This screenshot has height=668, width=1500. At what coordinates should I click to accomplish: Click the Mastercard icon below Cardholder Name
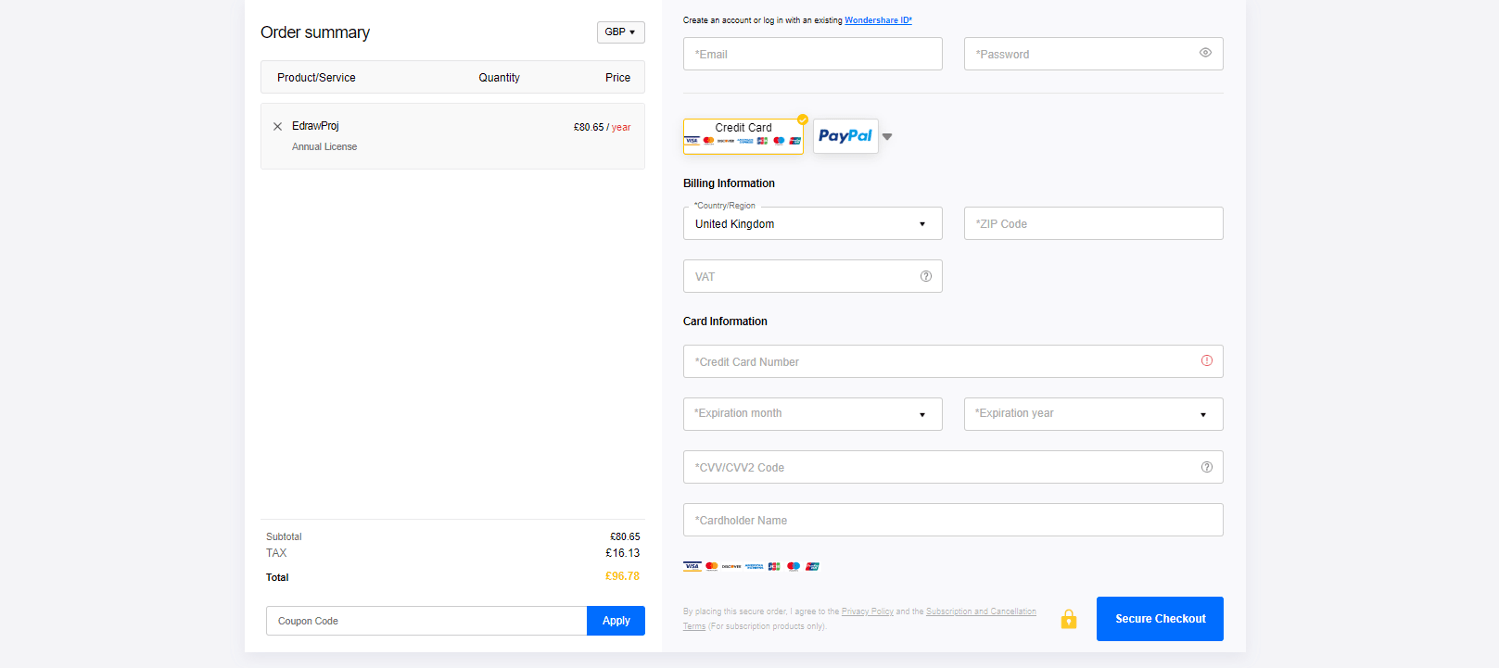pyautogui.click(x=711, y=566)
